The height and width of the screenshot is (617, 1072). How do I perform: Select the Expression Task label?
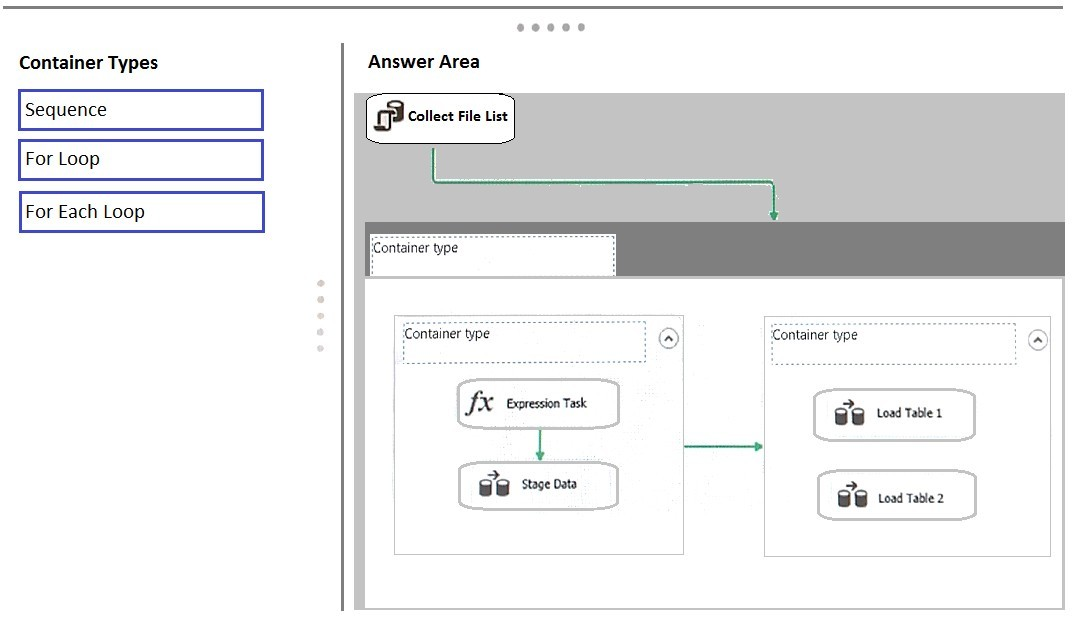[x=546, y=404]
